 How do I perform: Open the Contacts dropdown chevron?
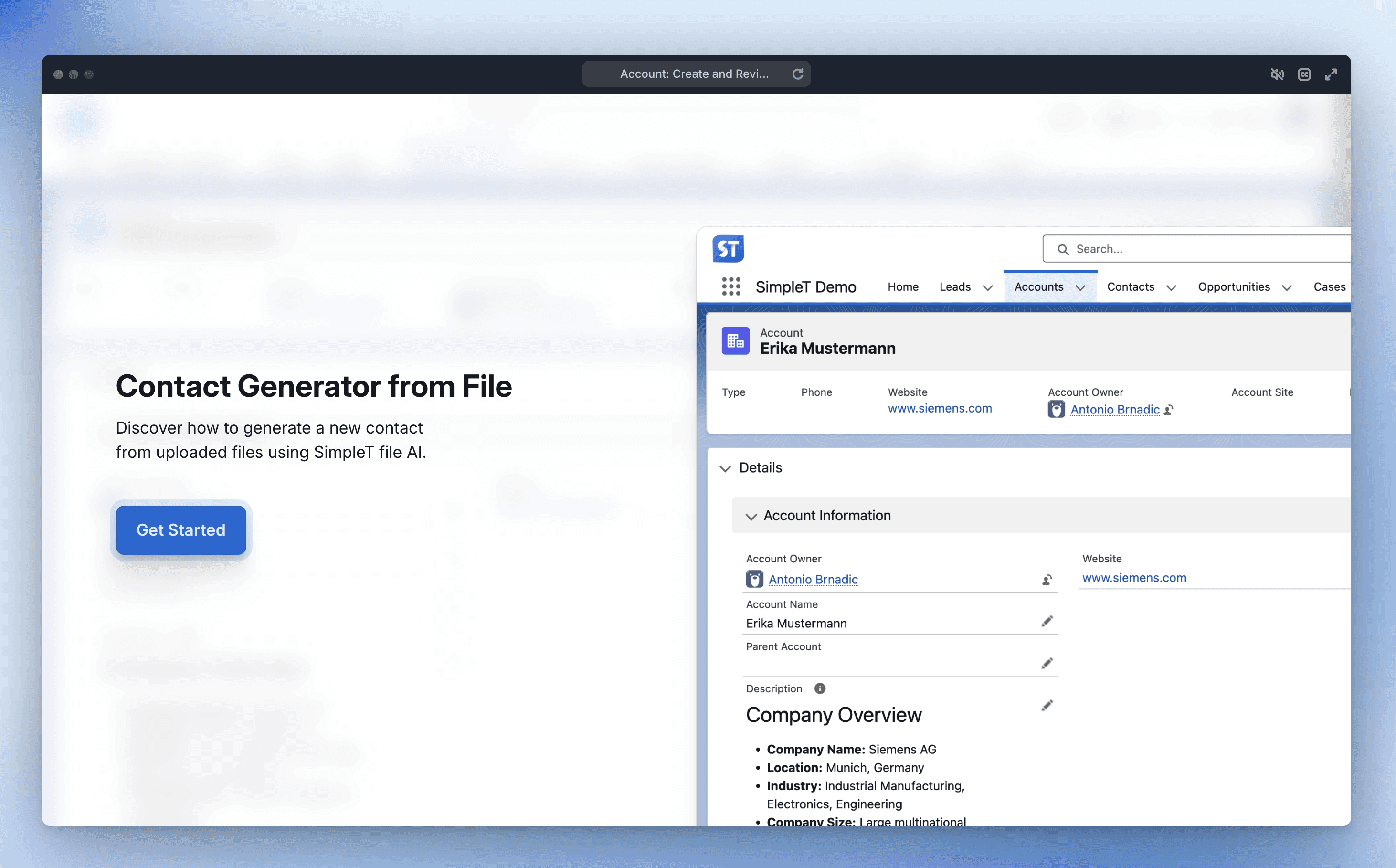(x=1171, y=287)
